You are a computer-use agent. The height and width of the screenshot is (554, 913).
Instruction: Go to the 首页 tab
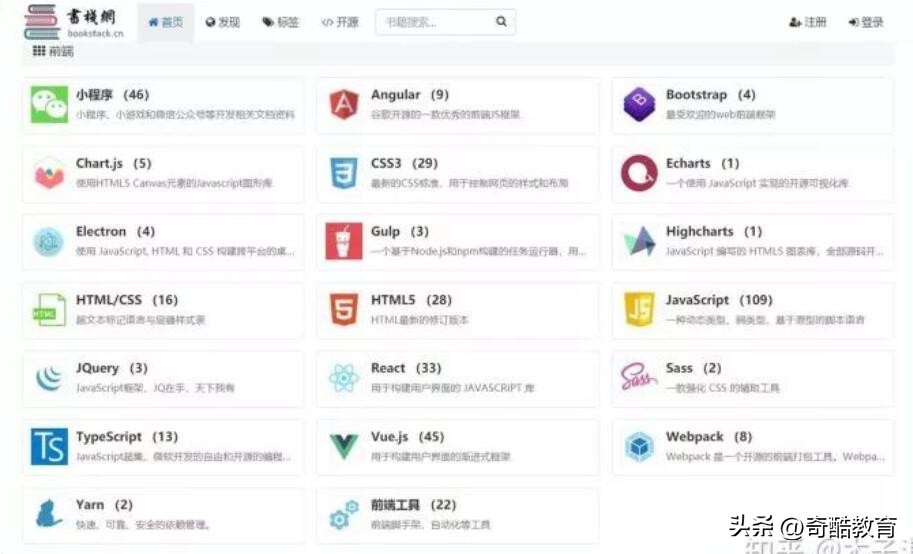pyautogui.click(x=165, y=22)
